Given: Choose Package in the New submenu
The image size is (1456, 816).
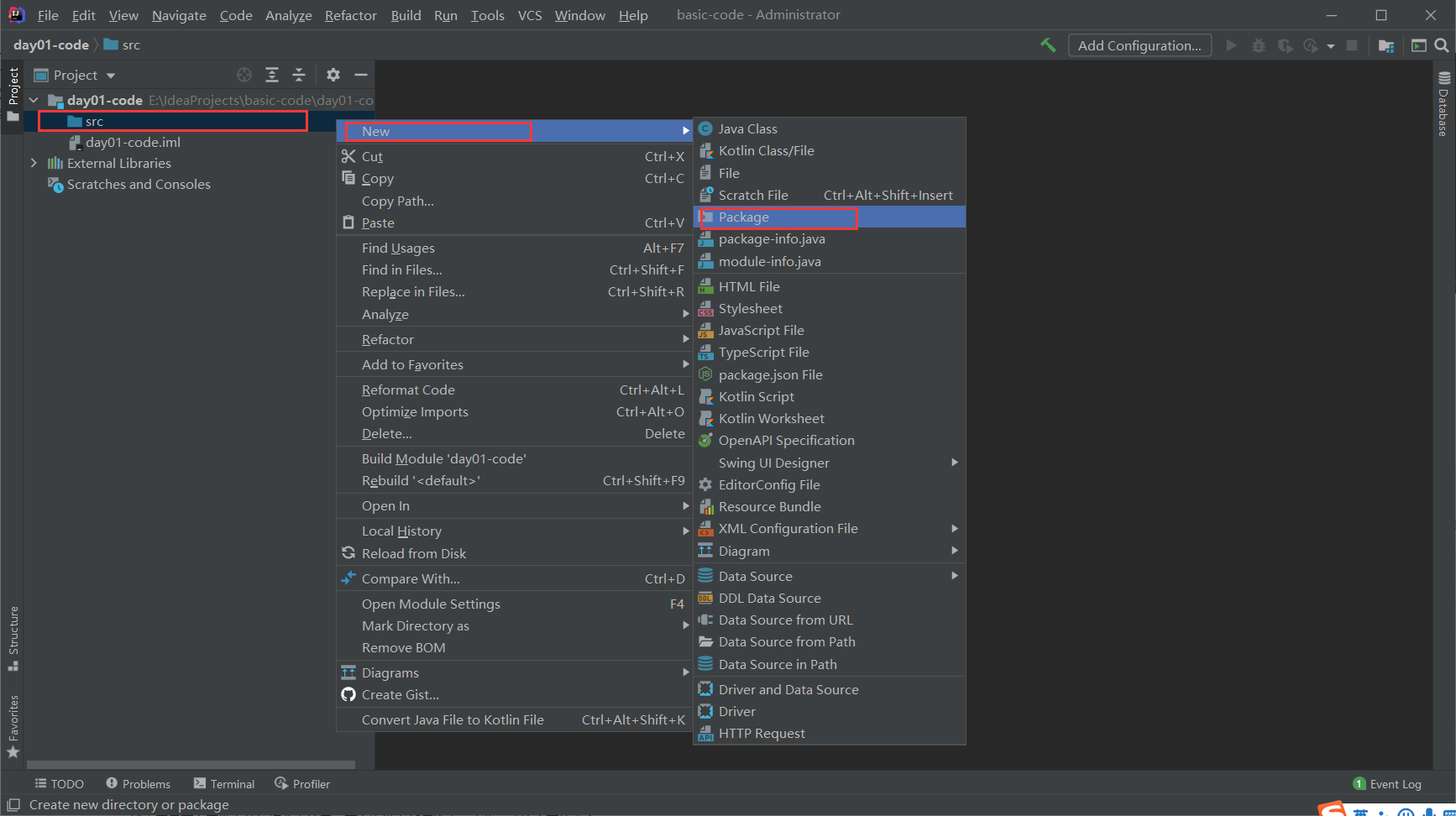Looking at the screenshot, I should pos(830,217).
